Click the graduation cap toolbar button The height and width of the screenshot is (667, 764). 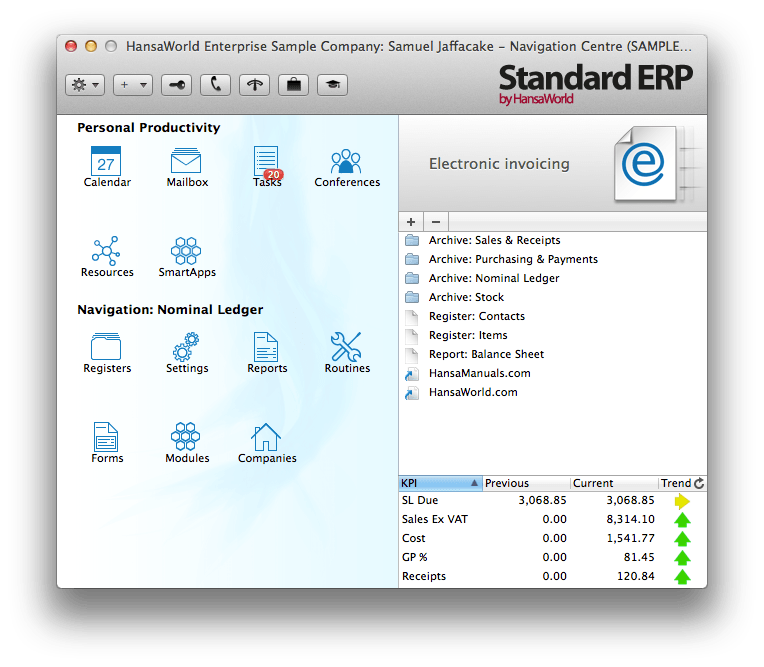[332, 85]
